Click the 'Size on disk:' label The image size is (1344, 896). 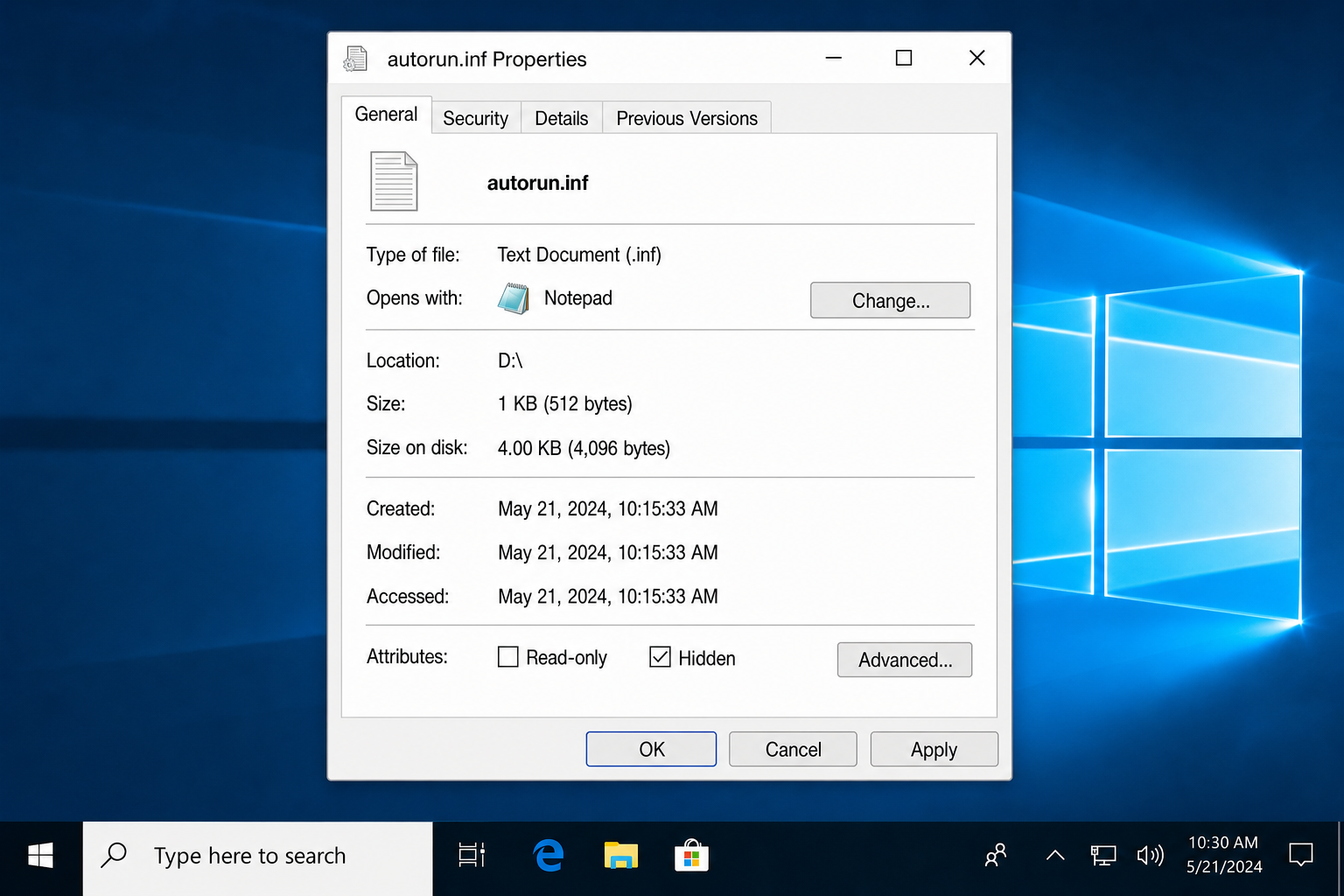pos(416,447)
